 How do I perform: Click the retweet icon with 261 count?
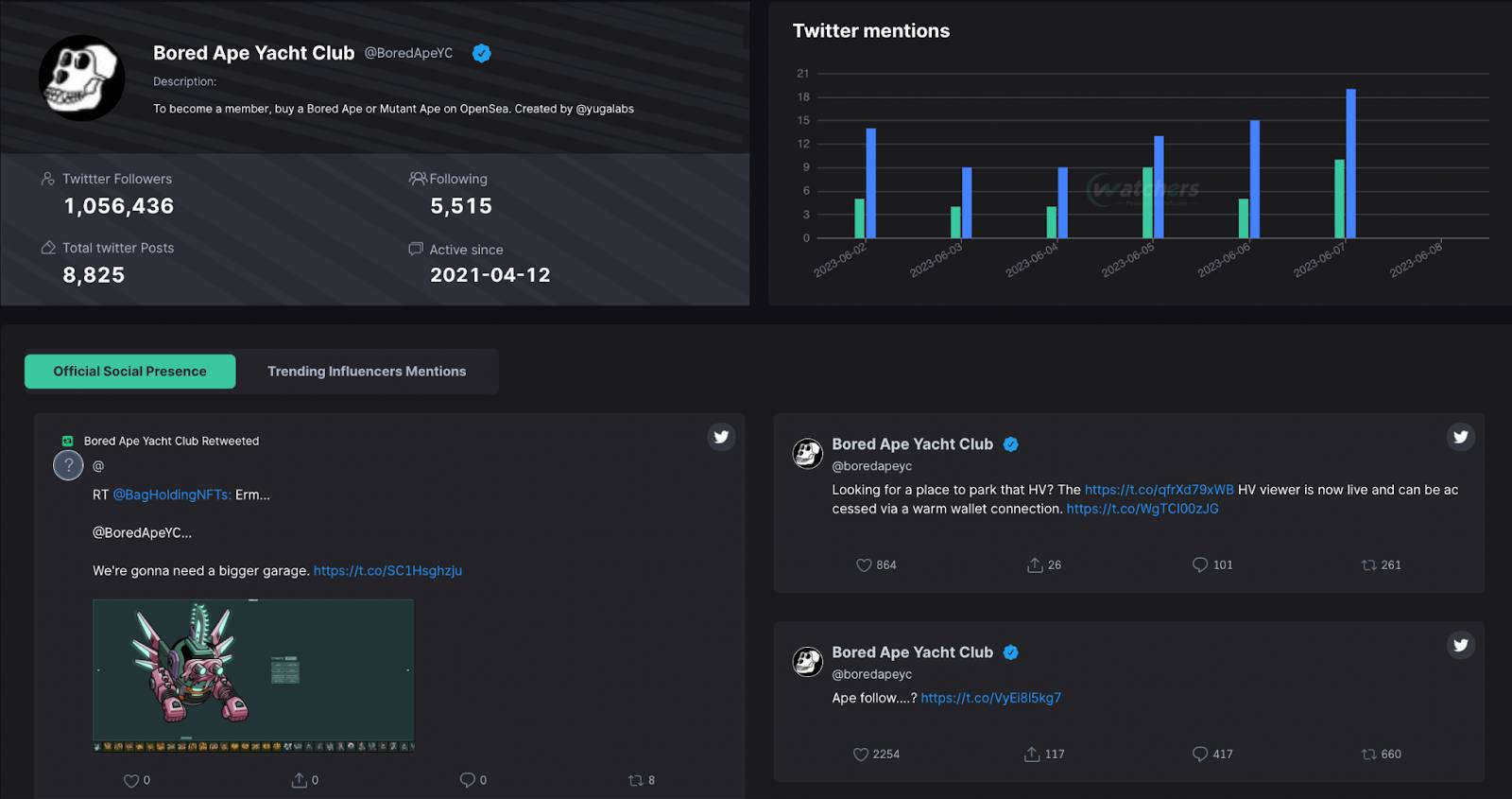(x=1368, y=565)
